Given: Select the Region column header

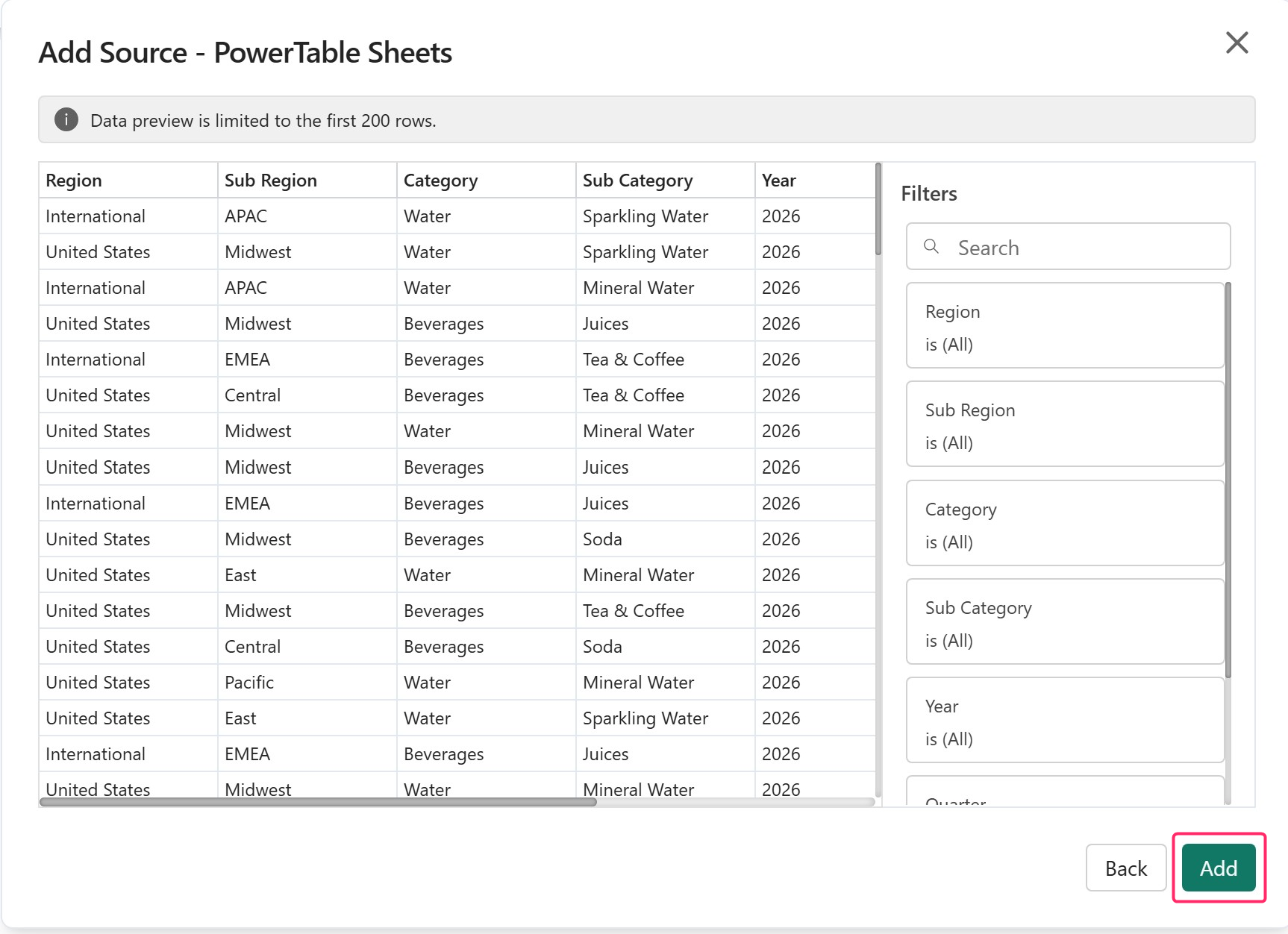Looking at the screenshot, I should point(128,181).
